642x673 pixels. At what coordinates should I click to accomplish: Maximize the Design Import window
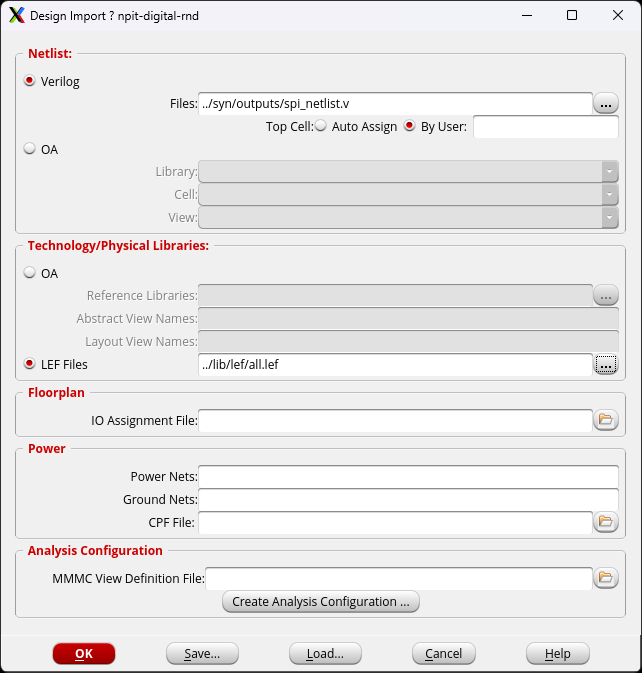pos(572,15)
